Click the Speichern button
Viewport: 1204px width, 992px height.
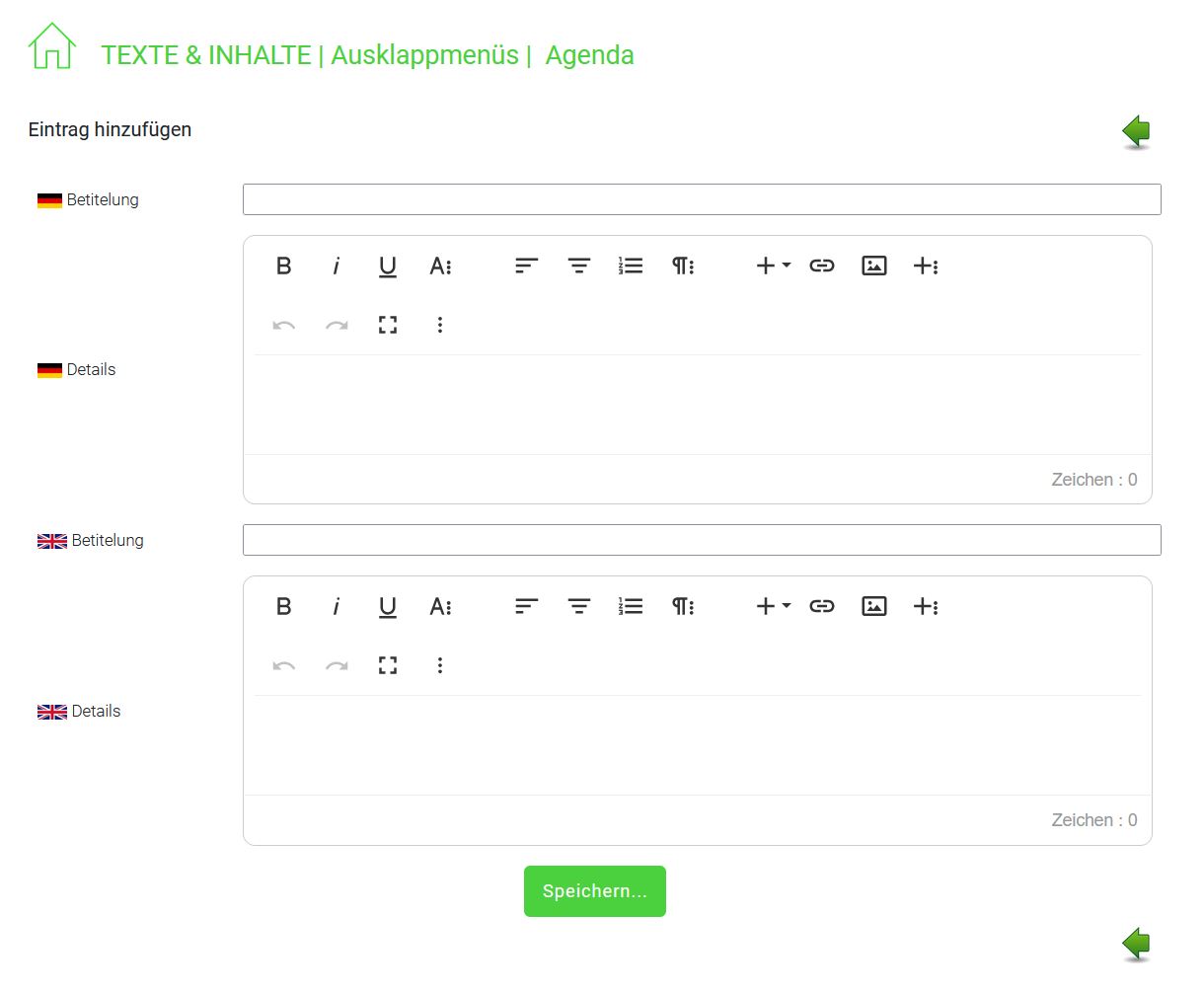(594, 891)
